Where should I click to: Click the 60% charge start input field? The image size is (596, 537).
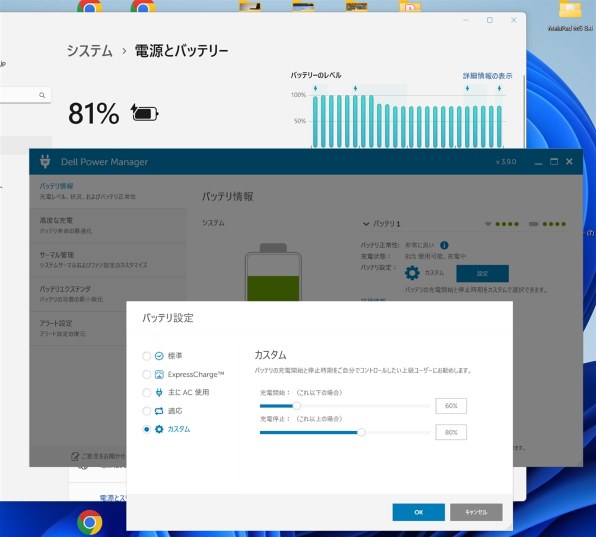tap(451, 406)
